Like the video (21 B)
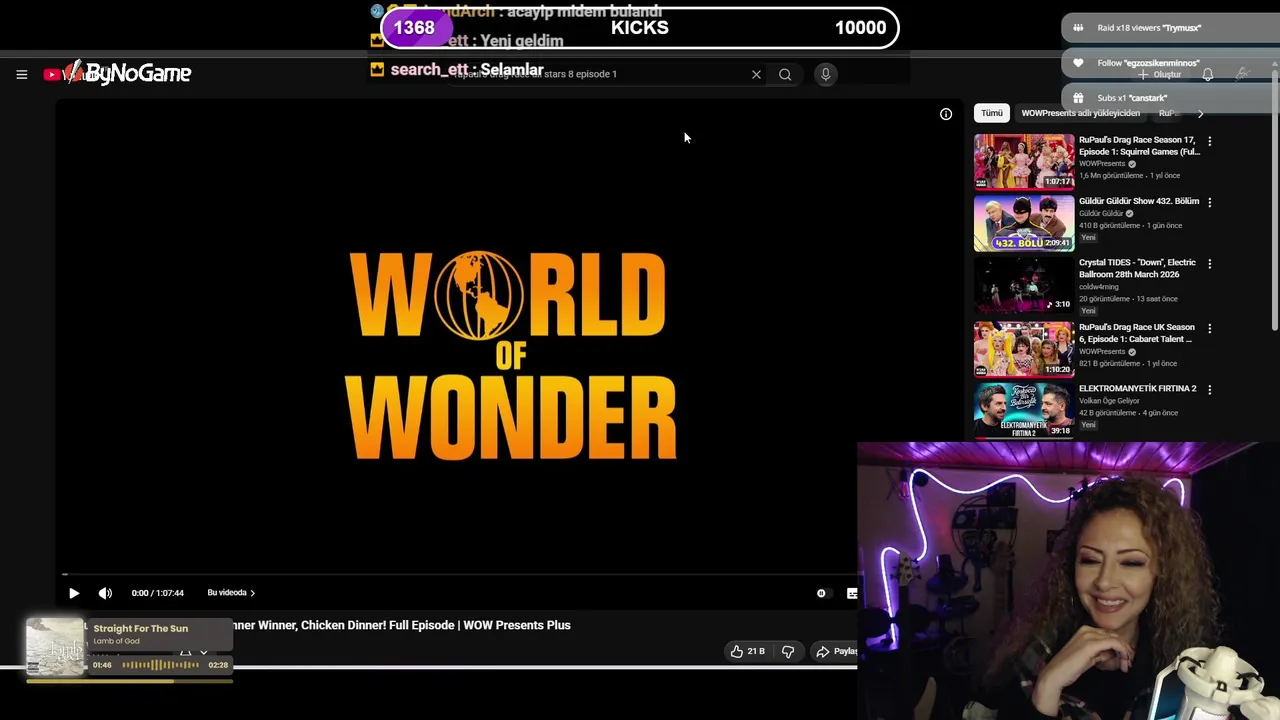The width and height of the screenshot is (1280, 720). [748, 651]
